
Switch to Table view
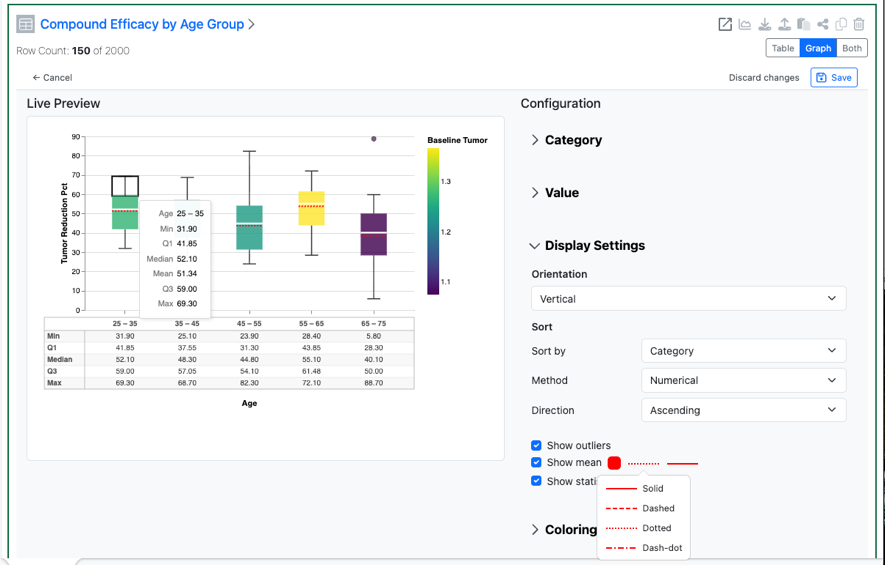click(x=783, y=49)
